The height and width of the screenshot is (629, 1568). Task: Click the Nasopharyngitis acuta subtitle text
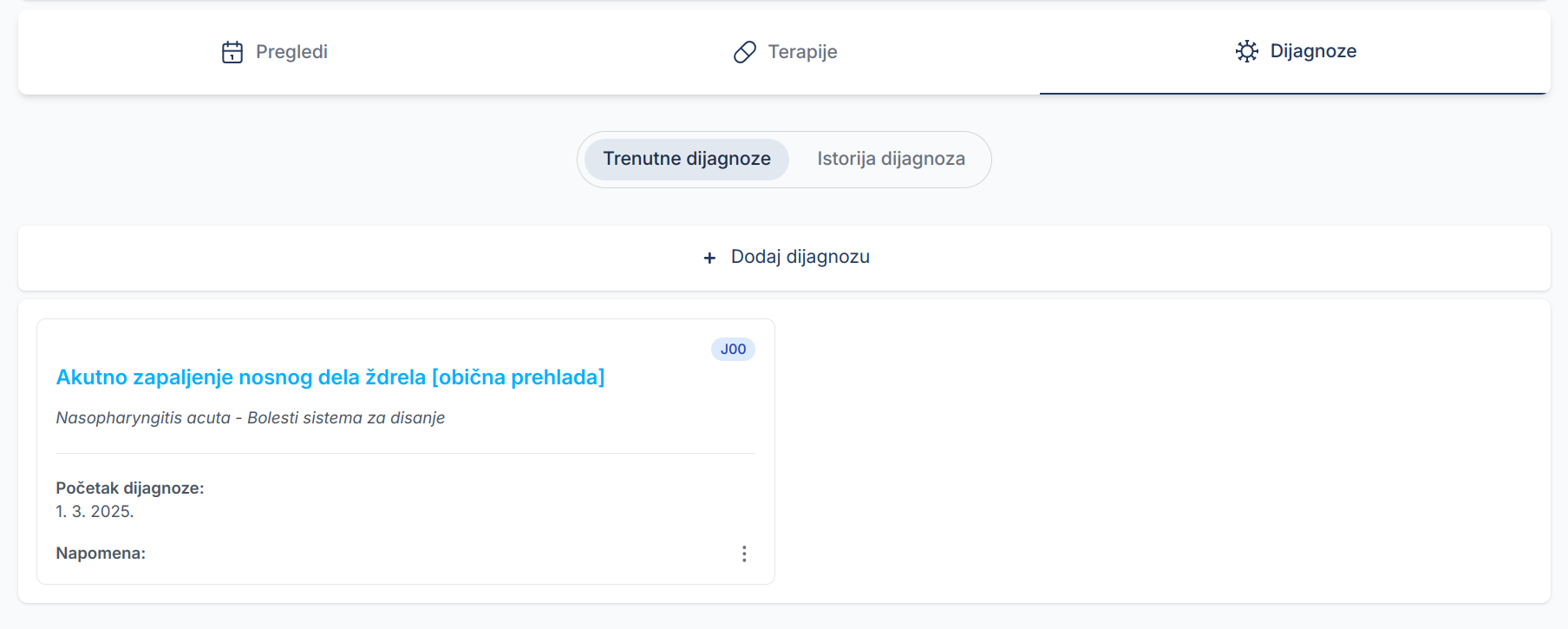(x=251, y=418)
